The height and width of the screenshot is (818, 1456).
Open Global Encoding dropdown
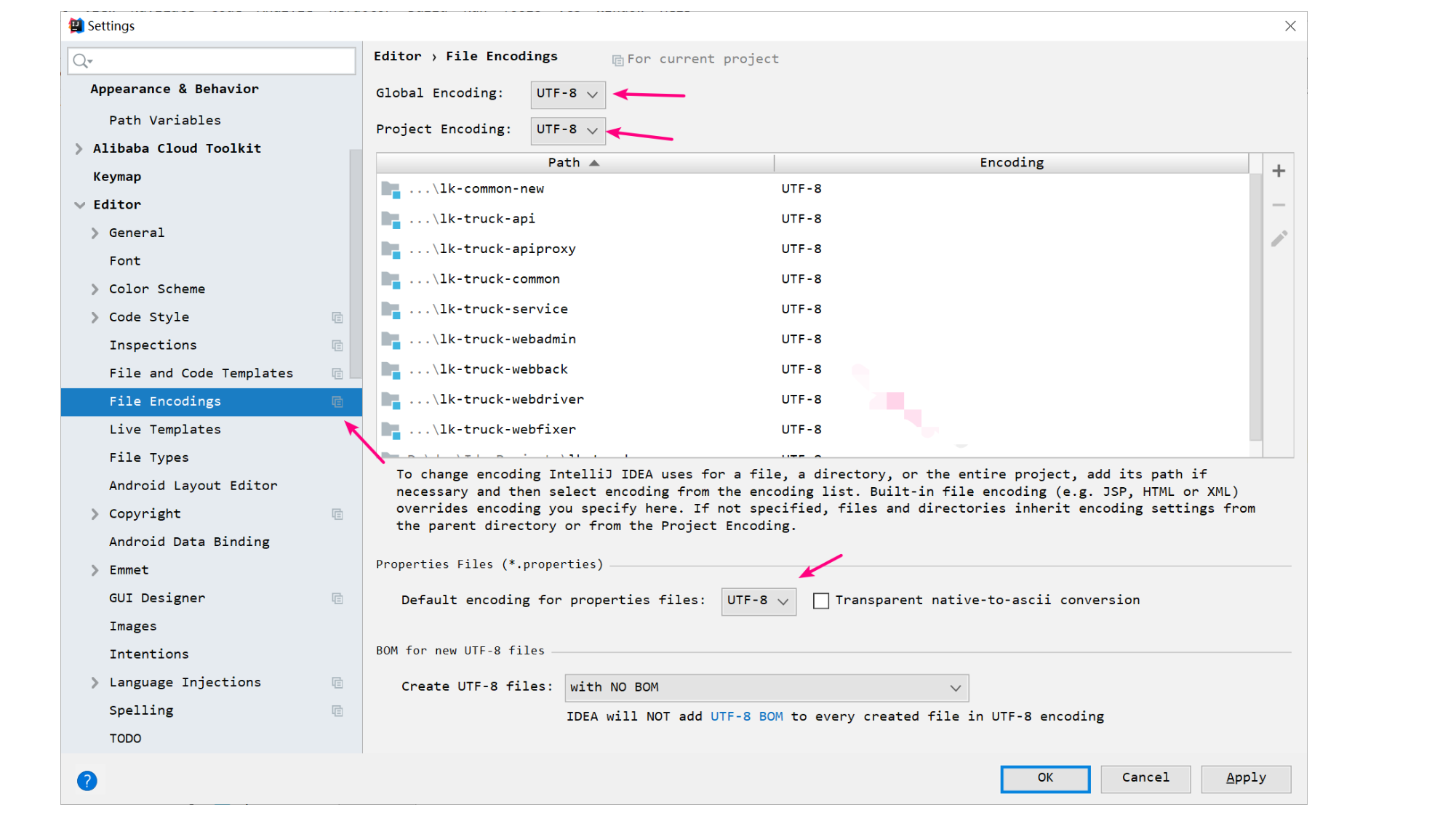click(567, 93)
